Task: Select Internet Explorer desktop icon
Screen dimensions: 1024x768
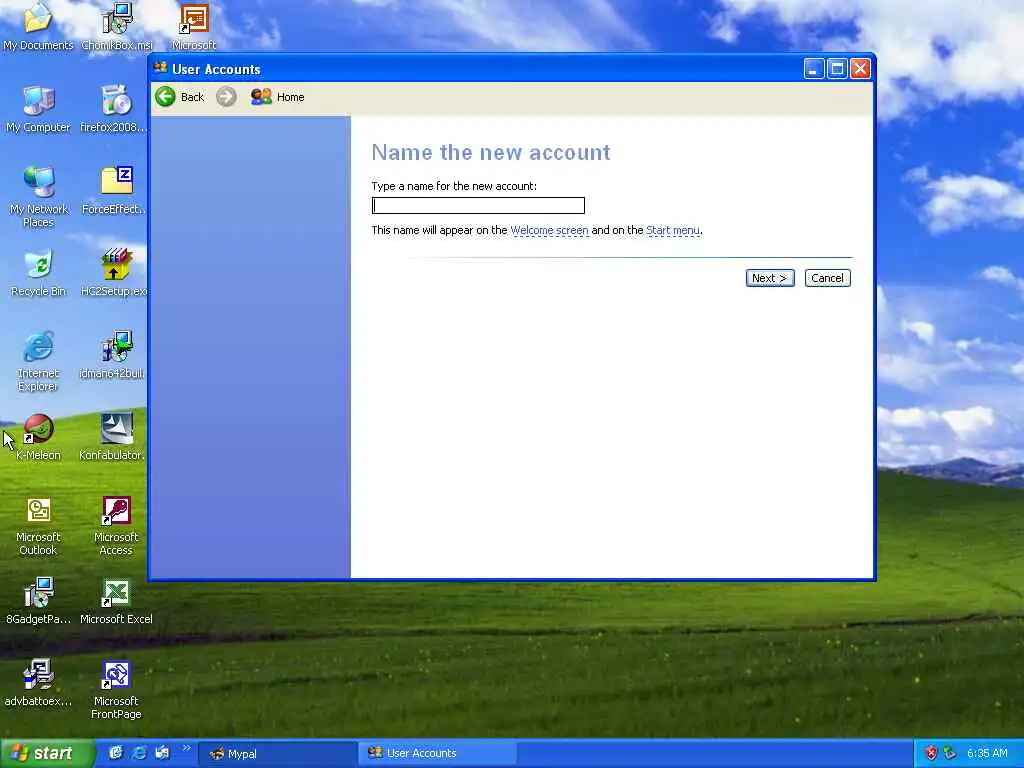Action: tap(38, 360)
